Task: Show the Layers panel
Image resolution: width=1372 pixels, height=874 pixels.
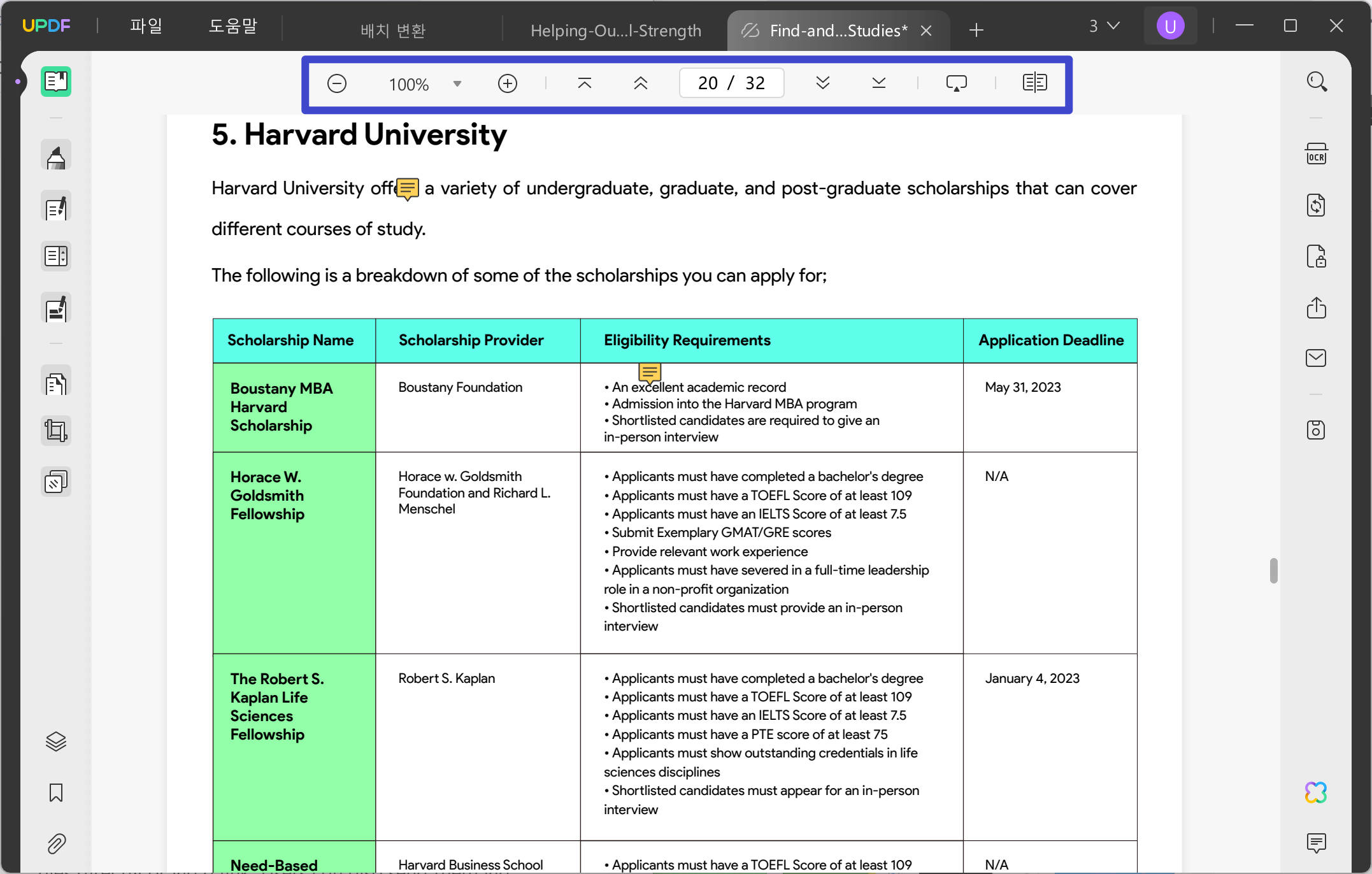Action: pos(56,741)
